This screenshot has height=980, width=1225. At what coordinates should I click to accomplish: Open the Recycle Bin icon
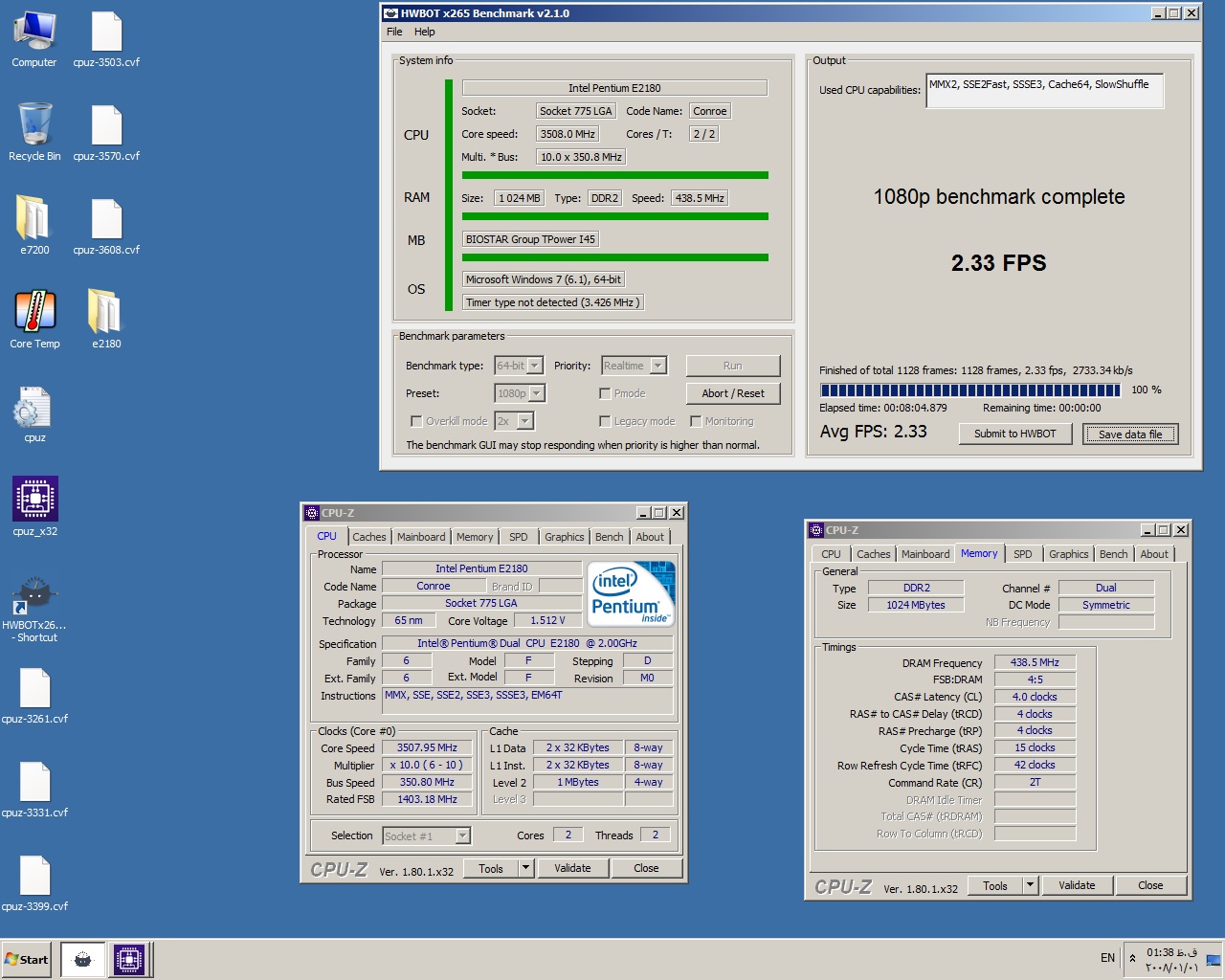[x=34, y=133]
